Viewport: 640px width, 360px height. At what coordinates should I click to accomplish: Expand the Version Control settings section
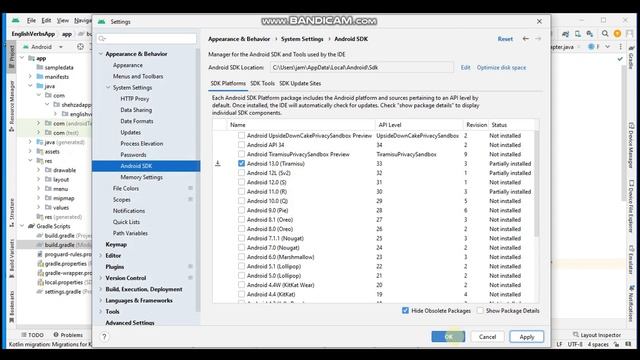click(x=101, y=278)
